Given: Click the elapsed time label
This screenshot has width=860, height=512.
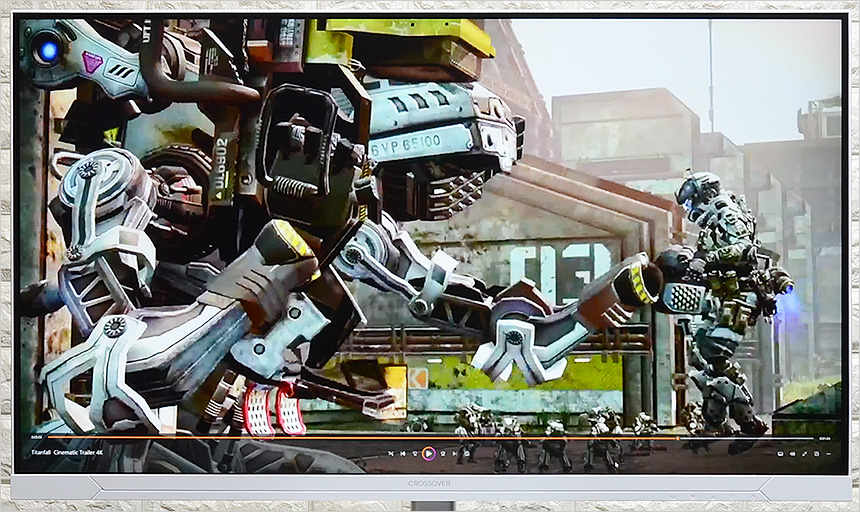Looking at the screenshot, I should [x=37, y=437].
